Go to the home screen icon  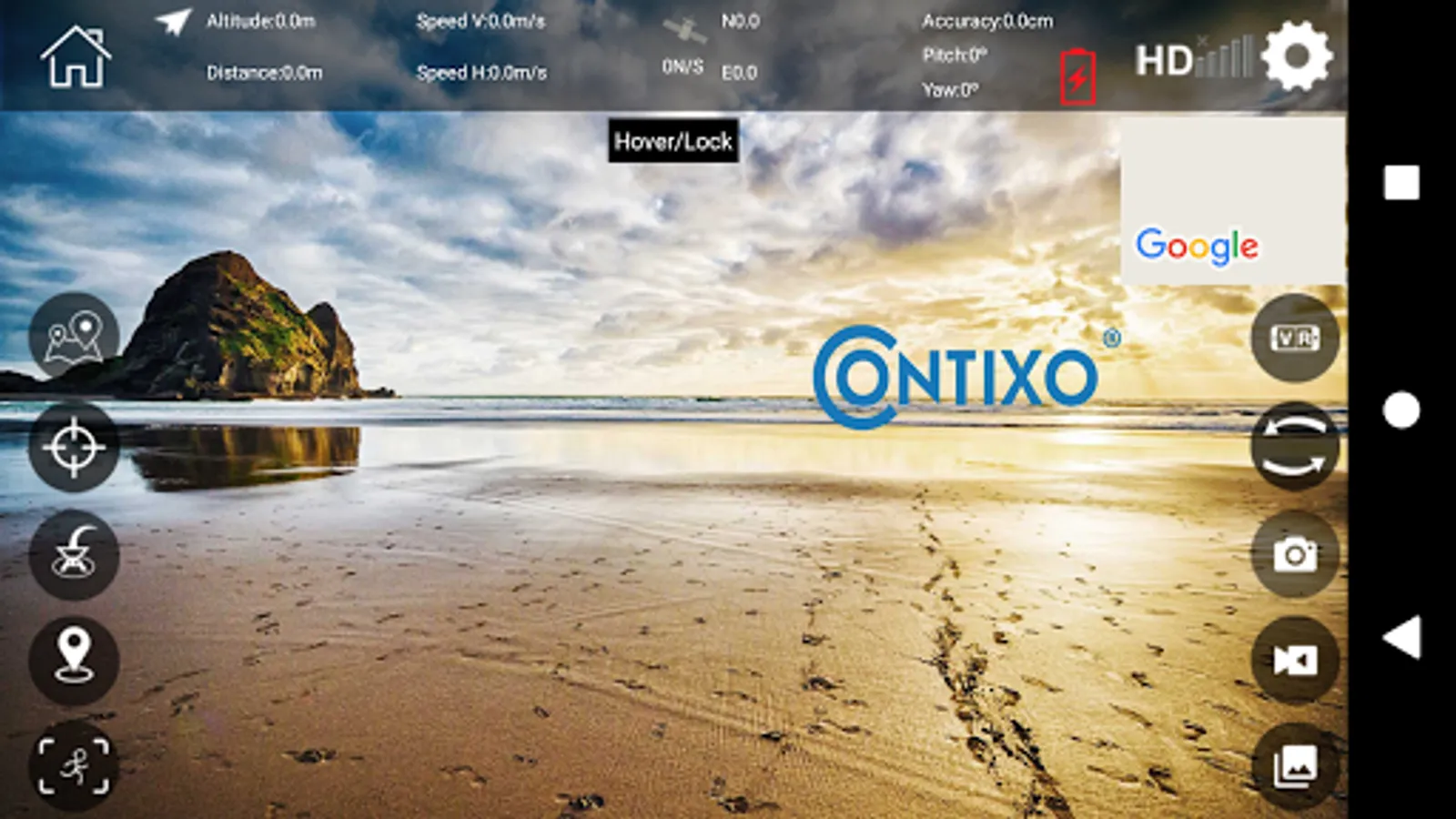tap(76, 56)
